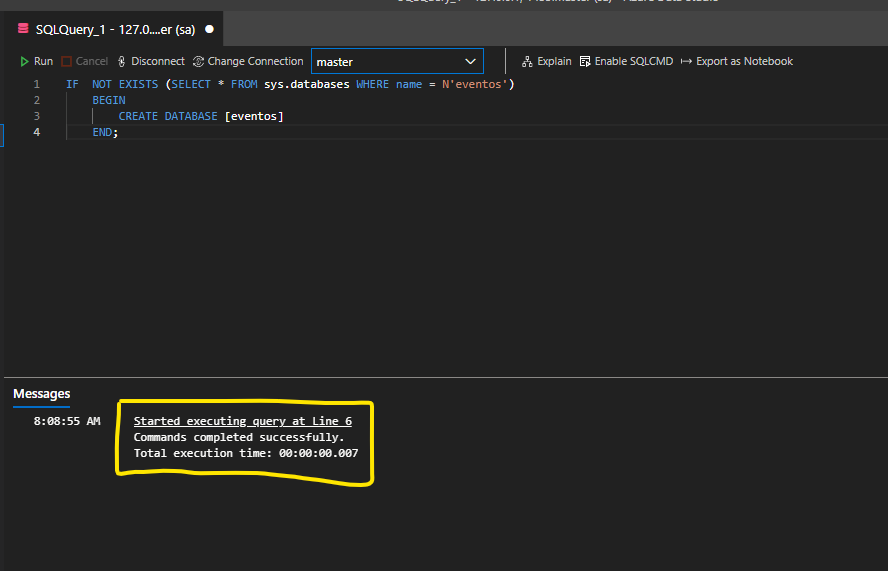Click the Export as Notebook arrow icon

tap(686, 61)
